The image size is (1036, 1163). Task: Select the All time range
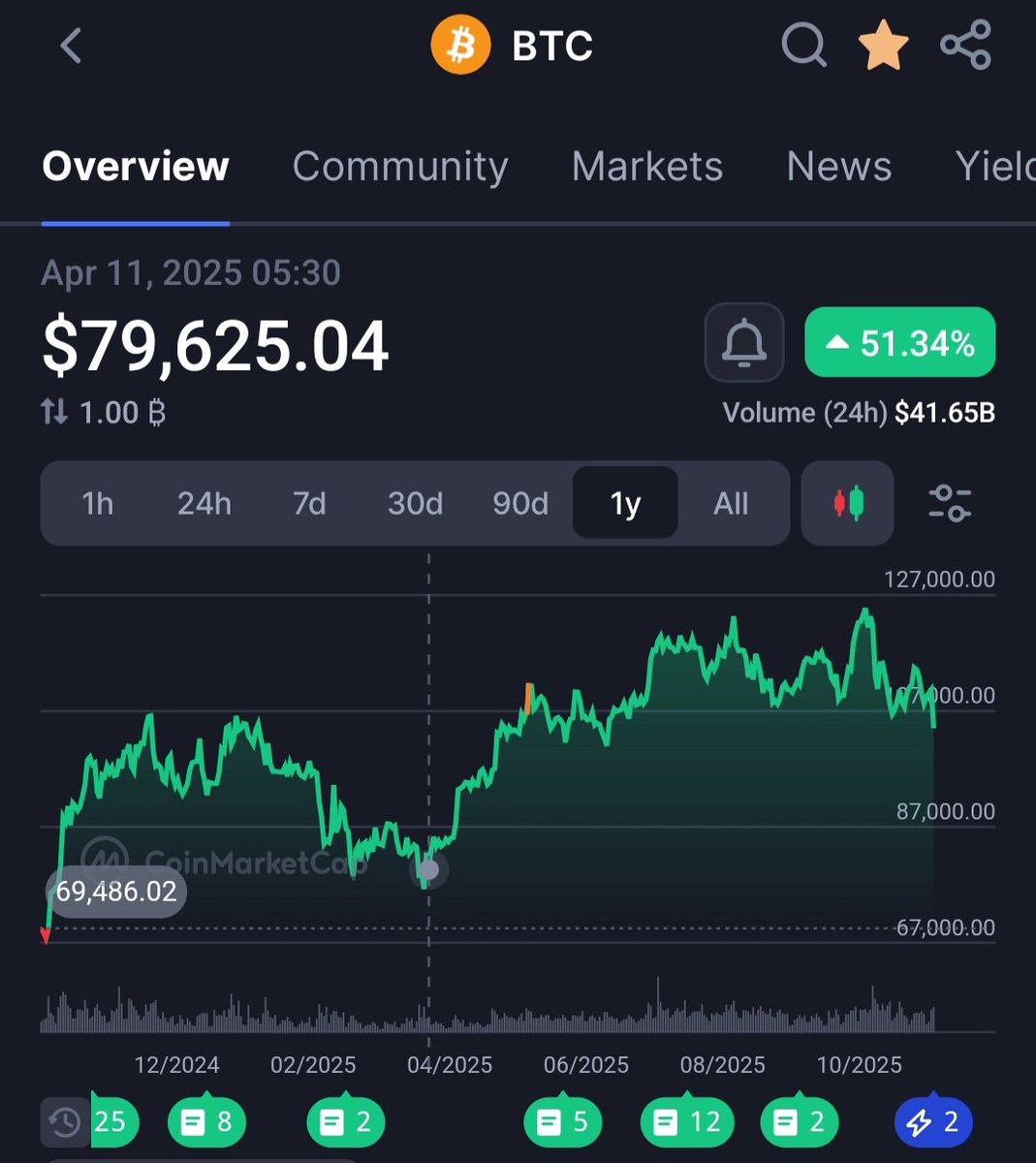tap(731, 504)
